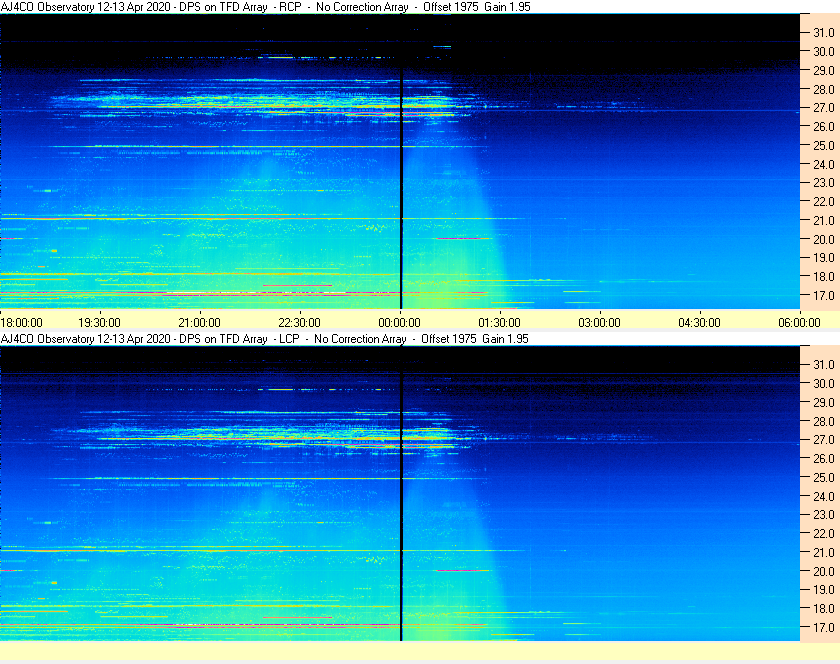Click the RCP spectrogram title line
This screenshot has height=664, width=840.
[266, 7]
